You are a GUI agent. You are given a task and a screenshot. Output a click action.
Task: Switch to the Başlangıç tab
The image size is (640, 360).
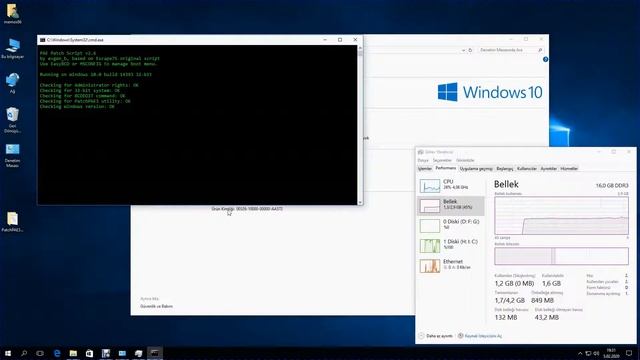[504, 169]
